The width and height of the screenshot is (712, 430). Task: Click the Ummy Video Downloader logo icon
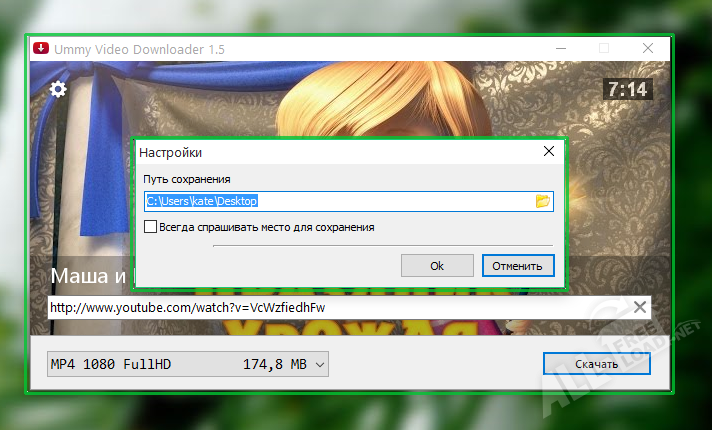[x=41, y=49]
